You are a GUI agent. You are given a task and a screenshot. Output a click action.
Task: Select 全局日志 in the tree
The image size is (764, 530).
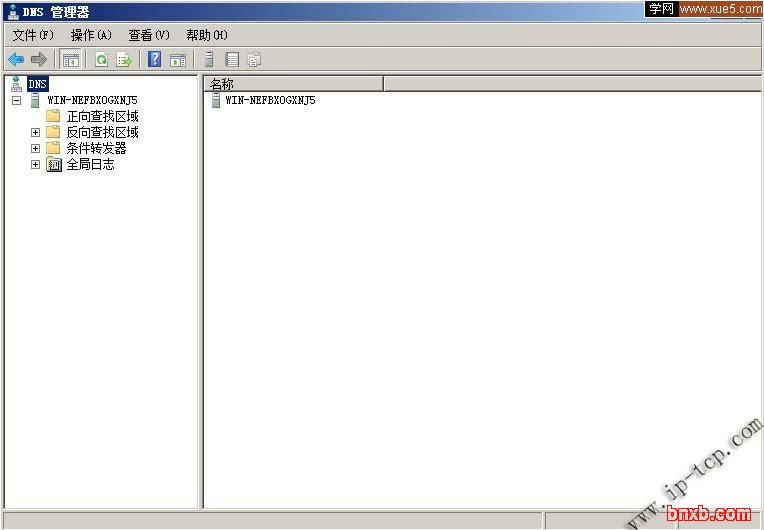[91, 164]
